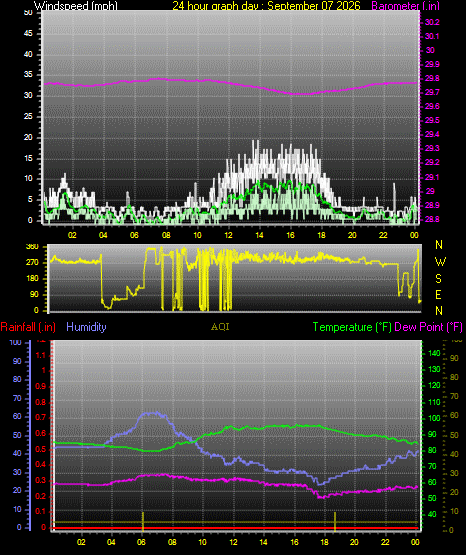This screenshot has width=466, height=555.
Task: Click the AQI legend label
Action: click(x=220, y=327)
